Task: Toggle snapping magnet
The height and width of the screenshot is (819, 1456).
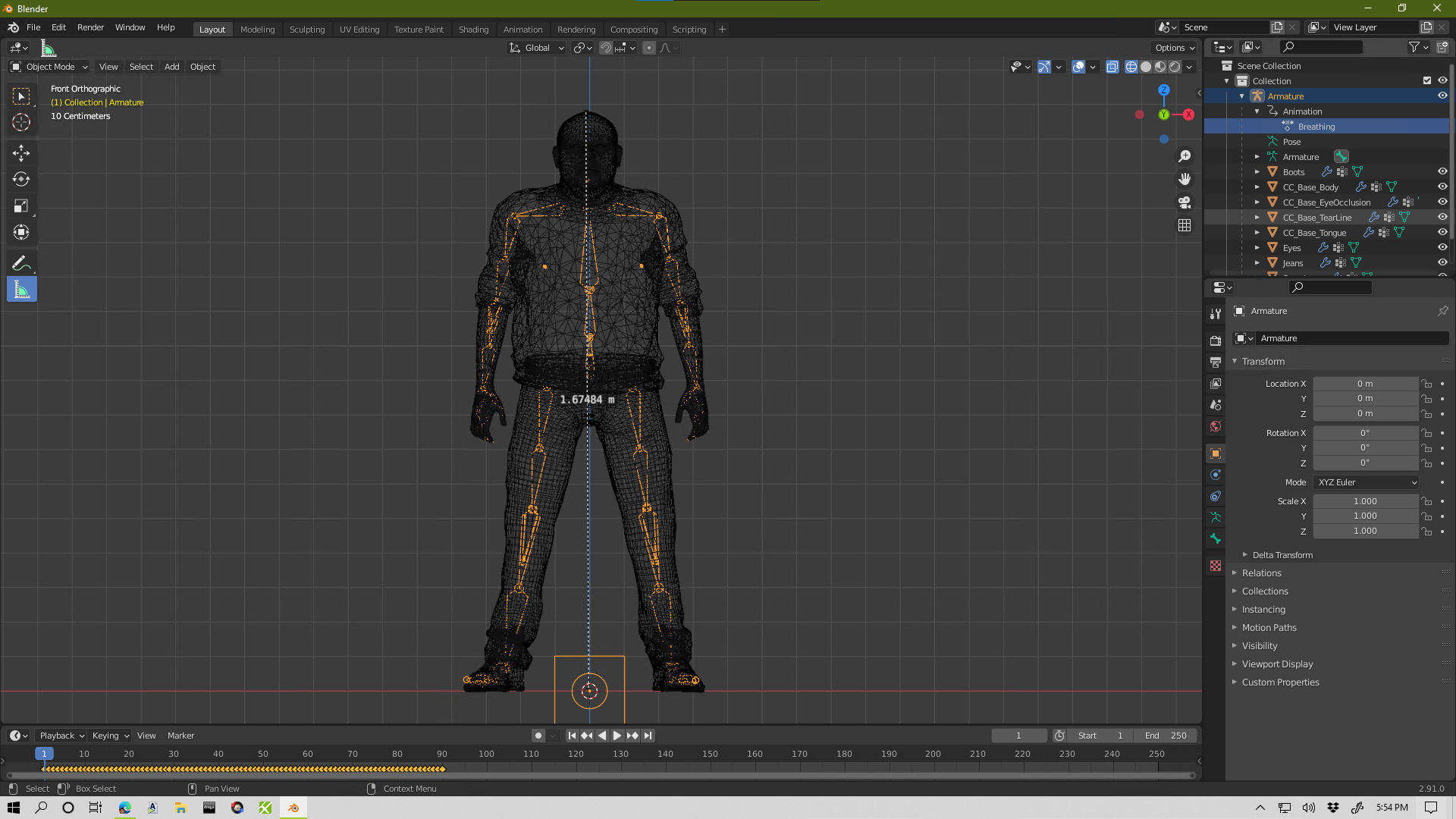Action: pos(605,48)
